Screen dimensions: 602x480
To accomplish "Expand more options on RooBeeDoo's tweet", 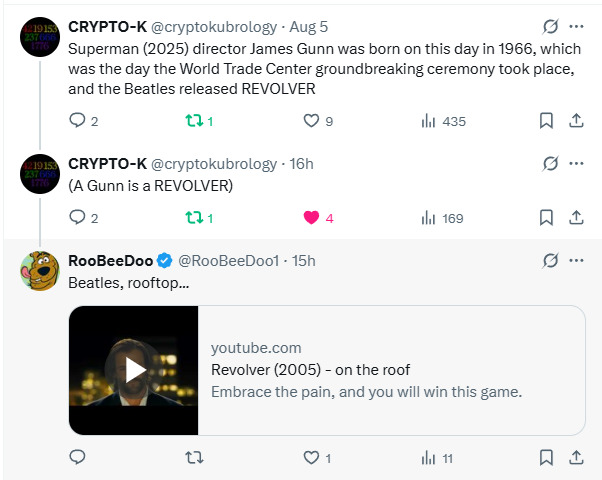I will click(577, 260).
